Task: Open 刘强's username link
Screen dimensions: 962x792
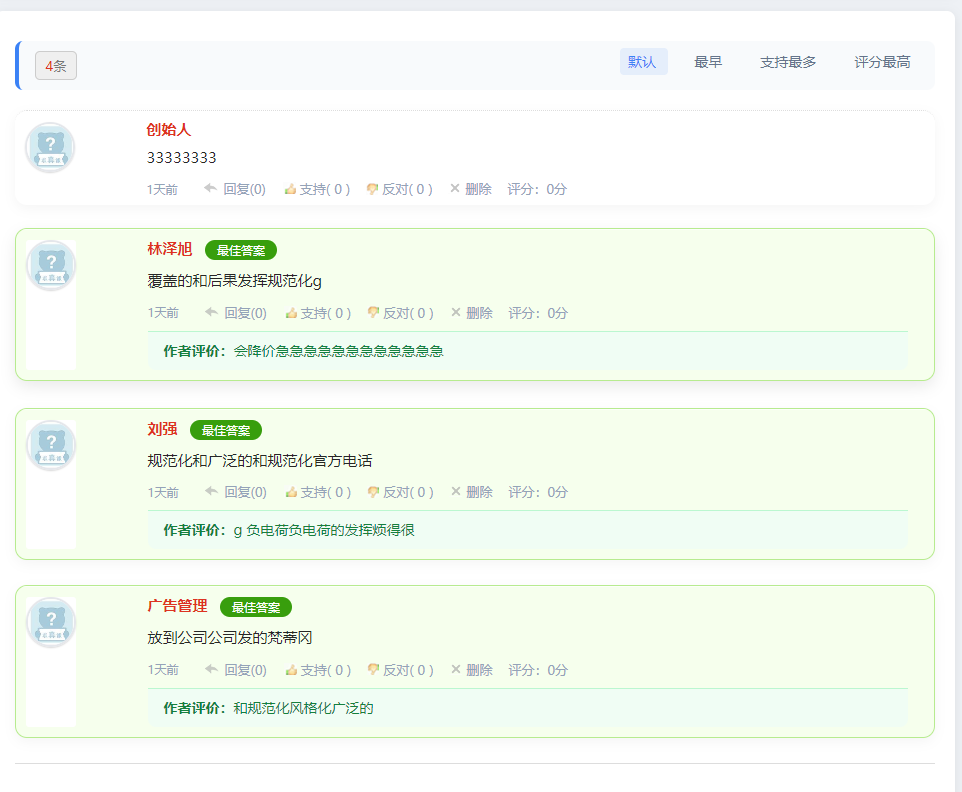Action: [x=162, y=429]
